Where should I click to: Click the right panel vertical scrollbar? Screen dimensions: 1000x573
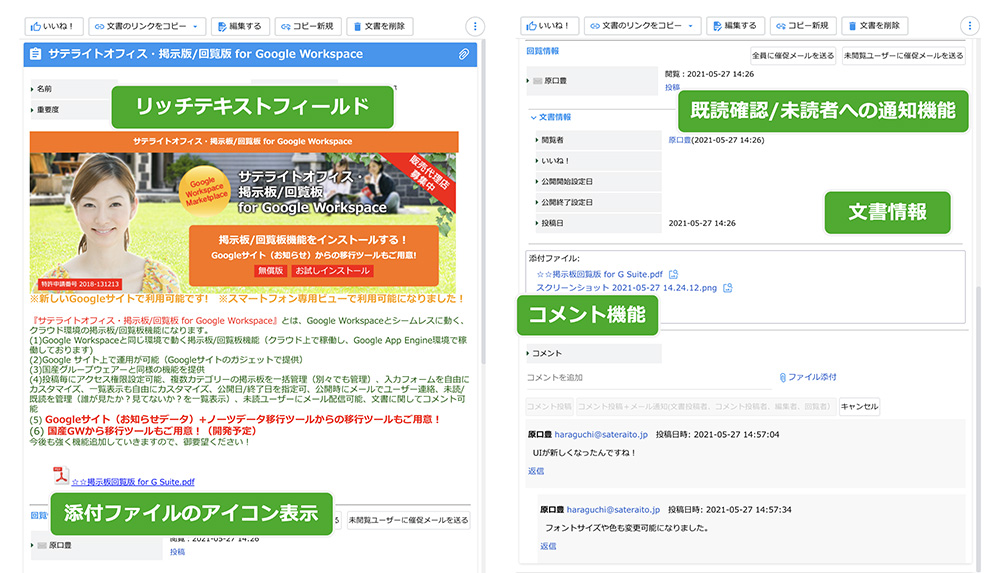[x=978, y=428]
